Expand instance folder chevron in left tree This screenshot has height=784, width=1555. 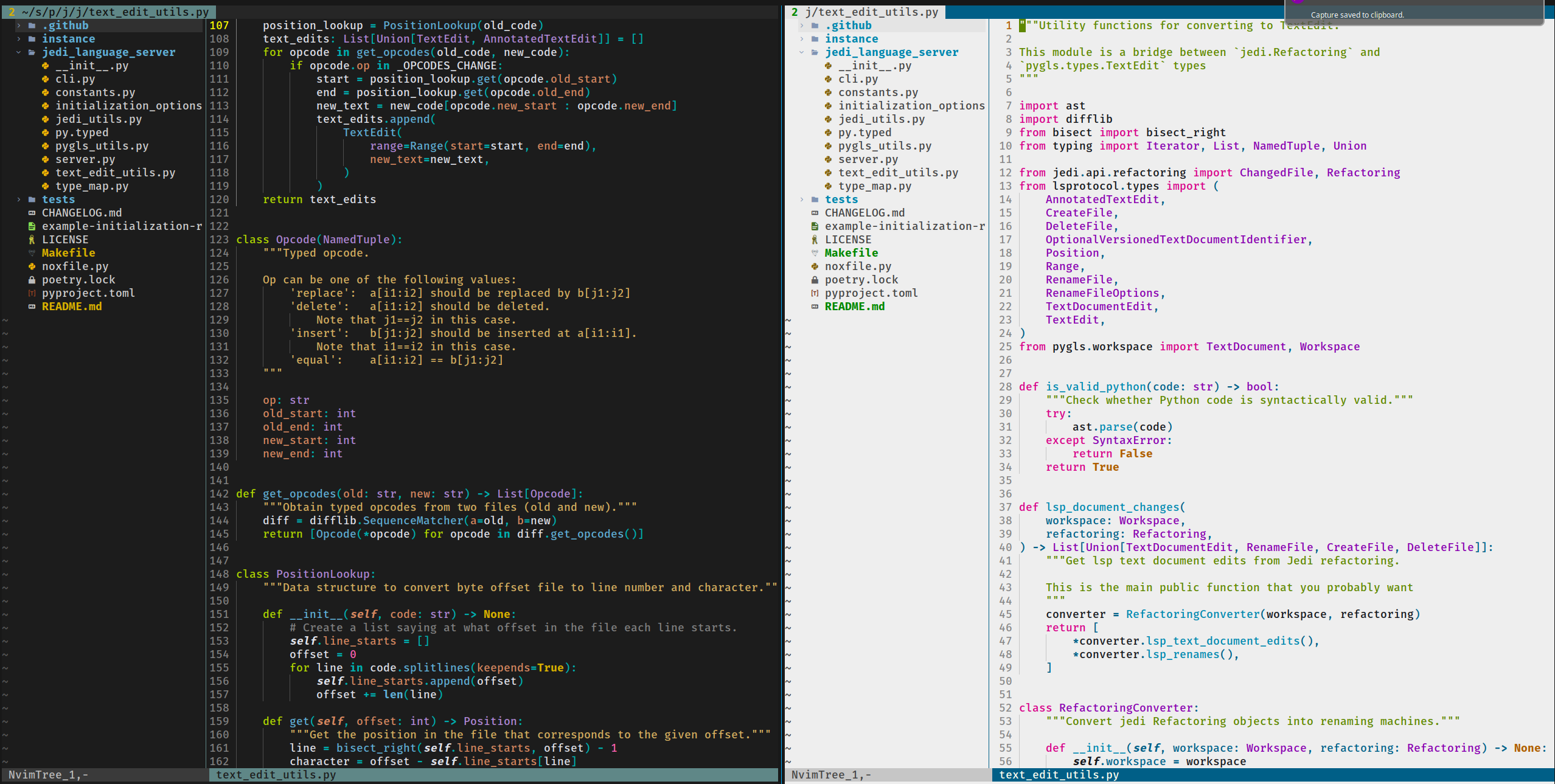click(19, 39)
